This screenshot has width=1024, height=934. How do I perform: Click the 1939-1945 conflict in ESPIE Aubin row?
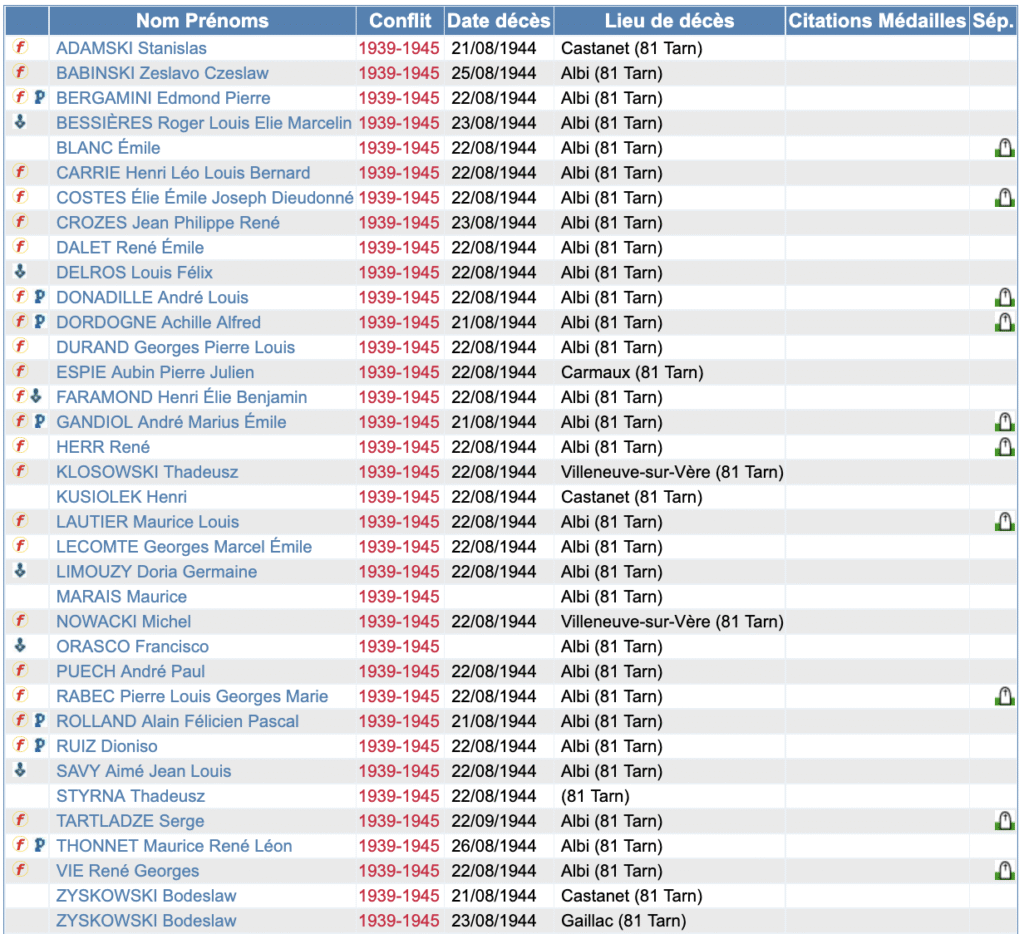point(399,372)
